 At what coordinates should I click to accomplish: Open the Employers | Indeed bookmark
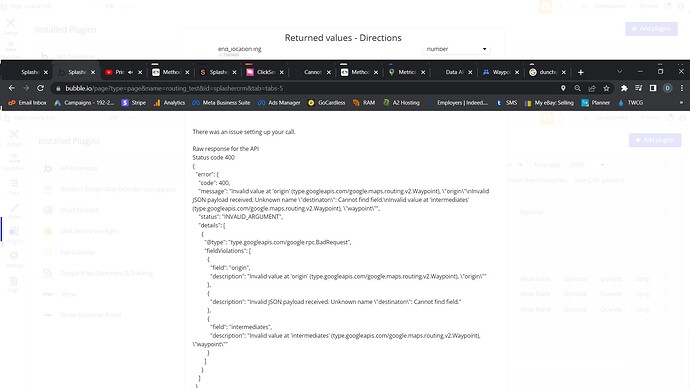tap(457, 102)
